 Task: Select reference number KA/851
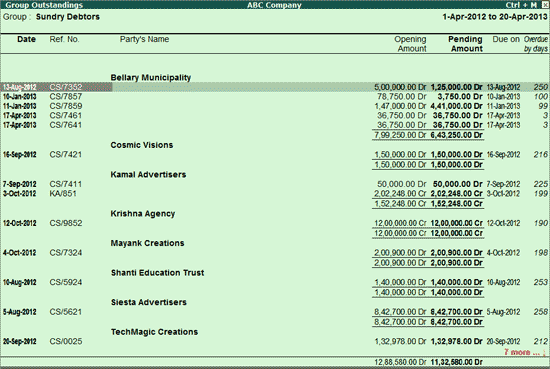[x=63, y=194]
